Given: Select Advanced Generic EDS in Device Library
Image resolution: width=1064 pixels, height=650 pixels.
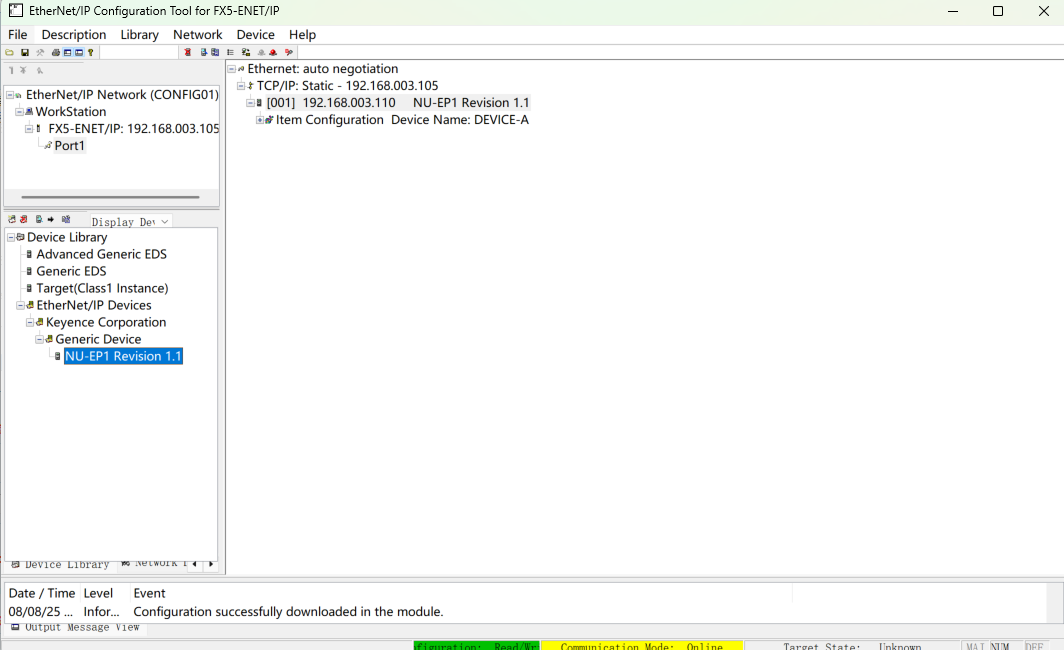Looking at the screenshot, I should [x=101, y=254].
